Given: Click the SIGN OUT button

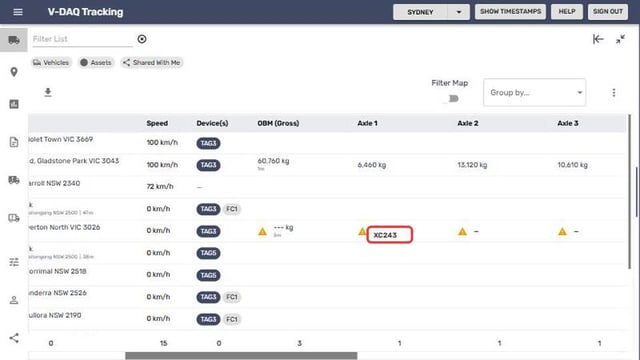Looking at the screenshot, I should pyautogui.click(x=608, y=11).
